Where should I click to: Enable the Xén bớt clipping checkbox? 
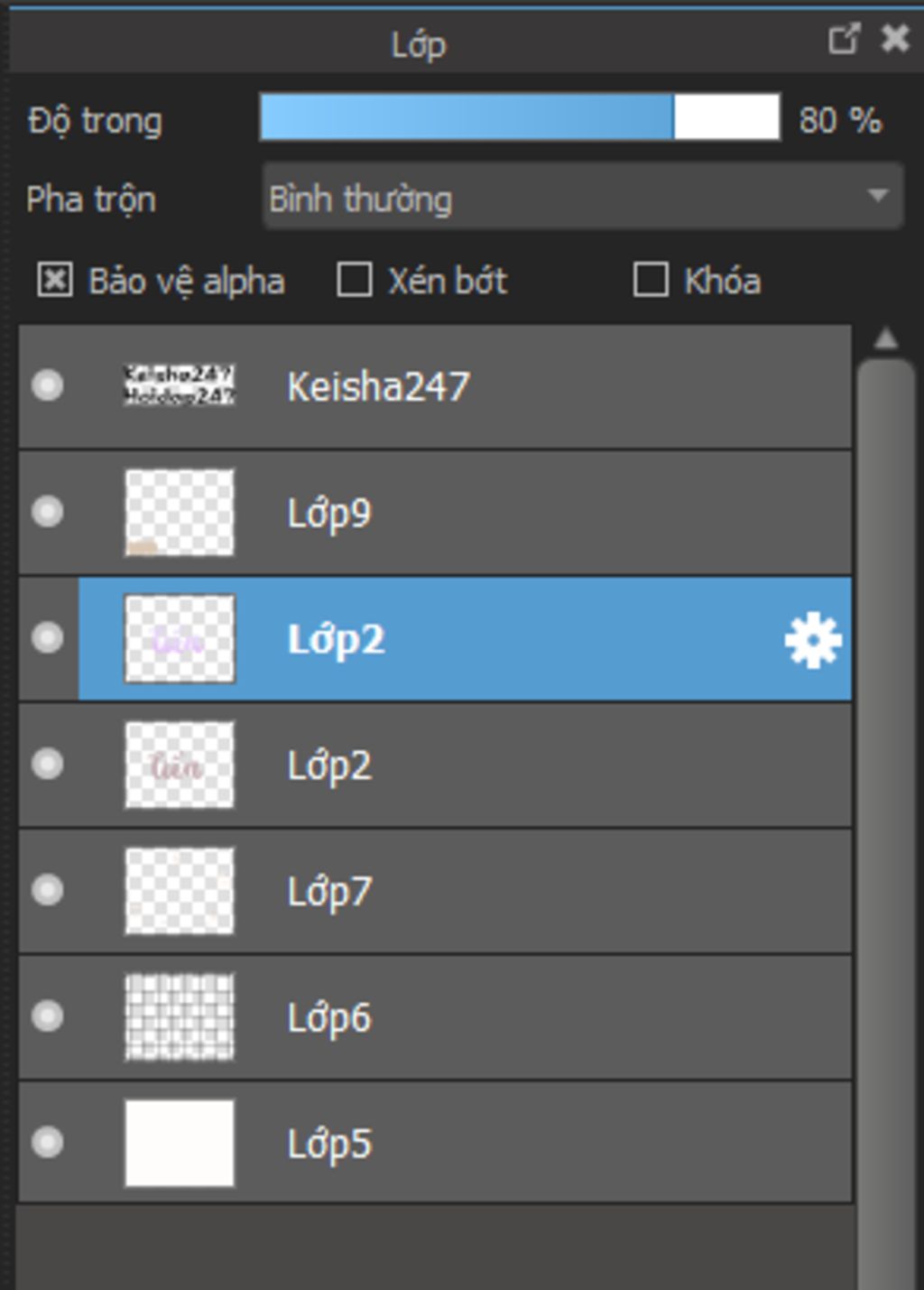coord(355,280)
